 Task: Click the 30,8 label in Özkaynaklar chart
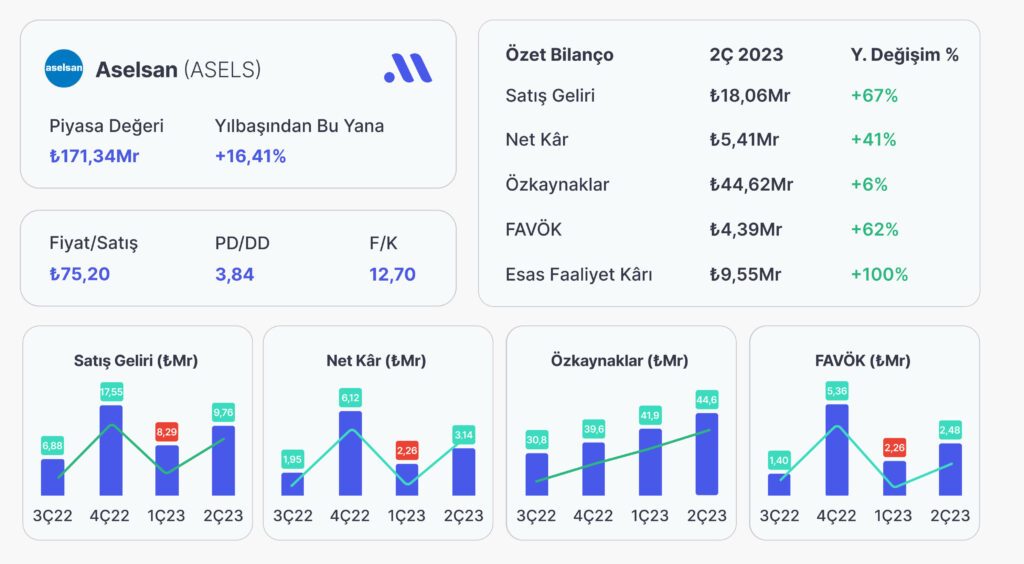coord(536,440)
